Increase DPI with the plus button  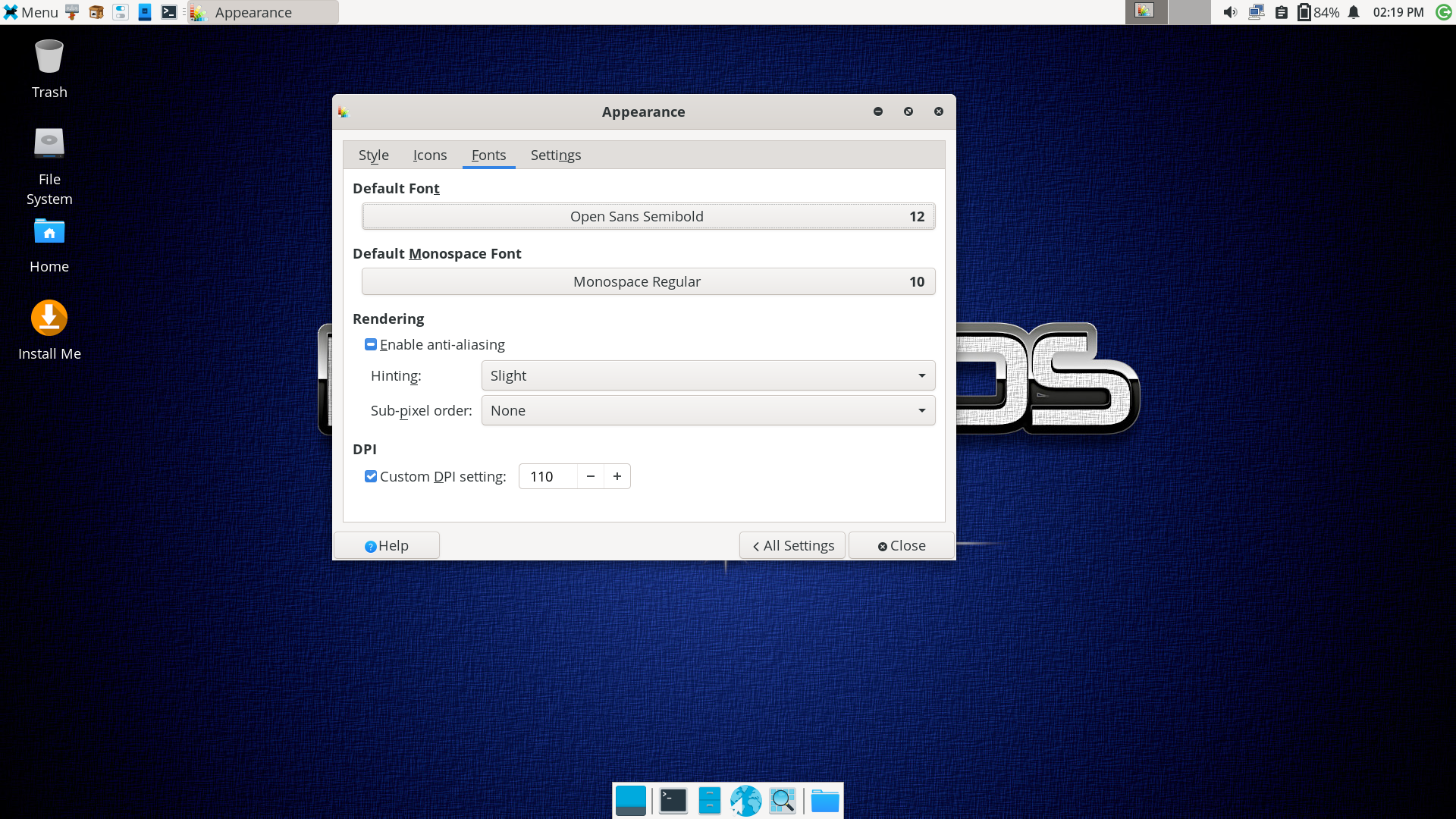point(617,476)
